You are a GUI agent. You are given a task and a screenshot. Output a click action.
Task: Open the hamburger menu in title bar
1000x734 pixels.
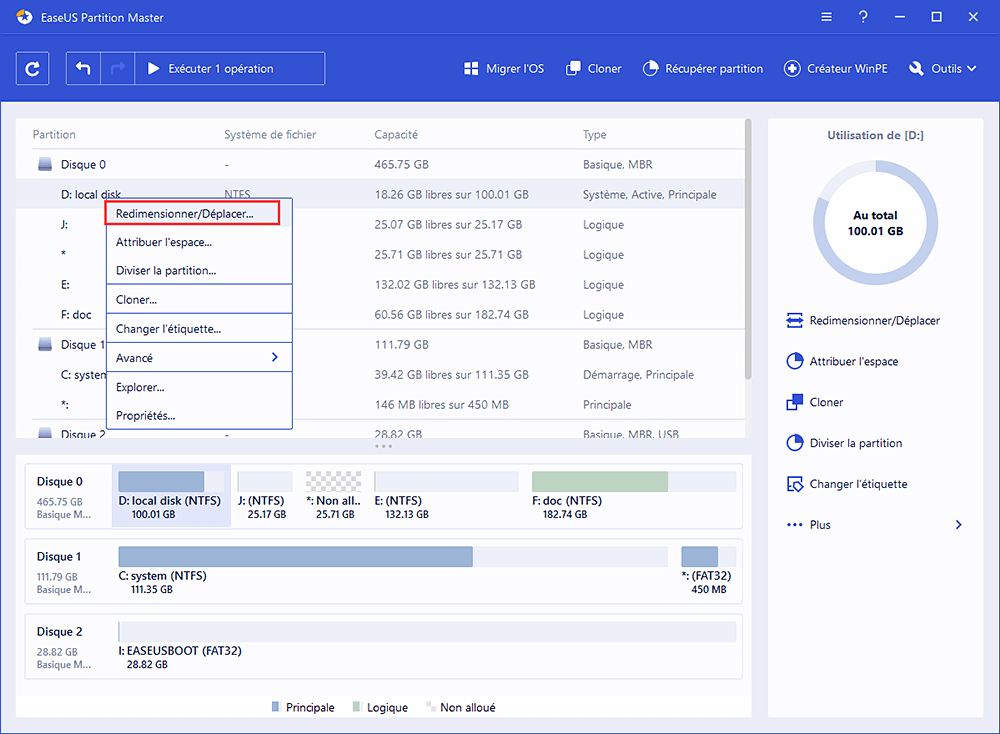click(x=826, y=17)
